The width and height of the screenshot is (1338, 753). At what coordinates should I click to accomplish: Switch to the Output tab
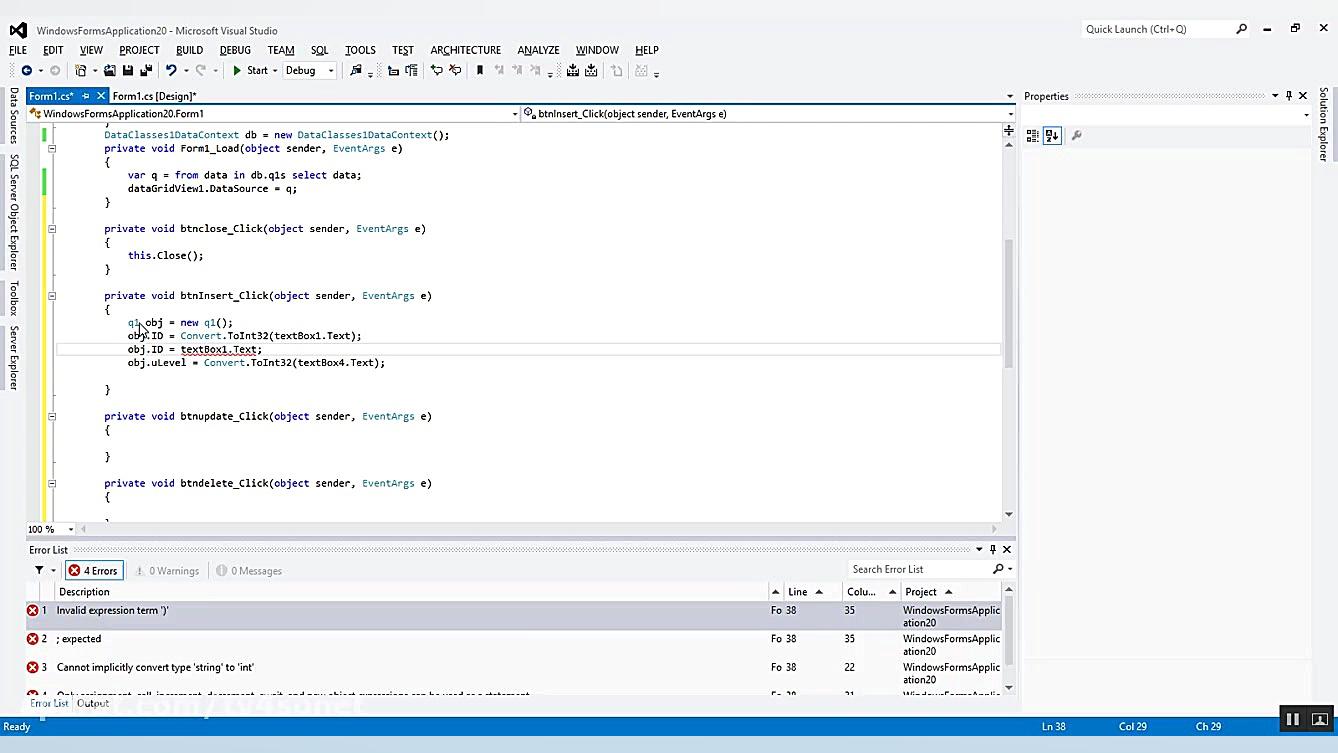click(93, 703)
